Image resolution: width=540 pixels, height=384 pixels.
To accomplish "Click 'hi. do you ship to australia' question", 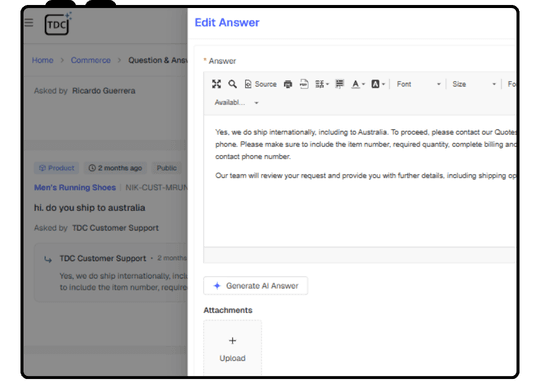I will (90, 208).
